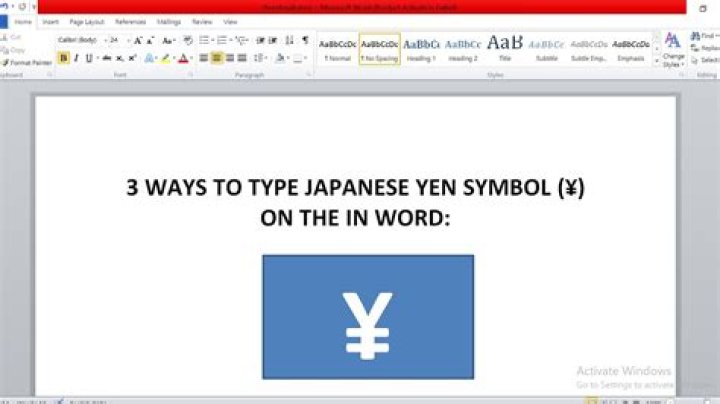Click the Justify alignment icon
The width and height of the screenshot is (720, 404).
[x=242, y=58]
